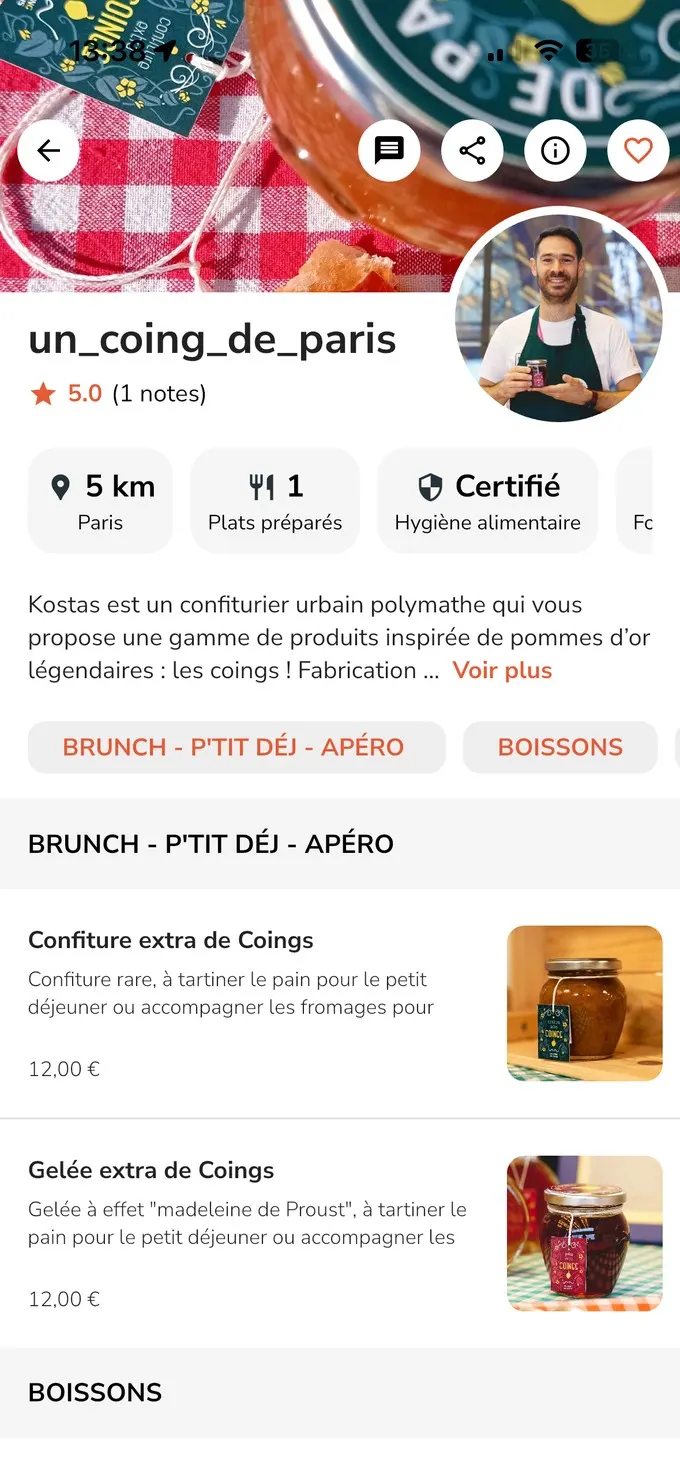Select the BRUNCH - P'TIT DÉJ - APÉRO chip
Screen dimensions: 680x1474
(237, 747)
